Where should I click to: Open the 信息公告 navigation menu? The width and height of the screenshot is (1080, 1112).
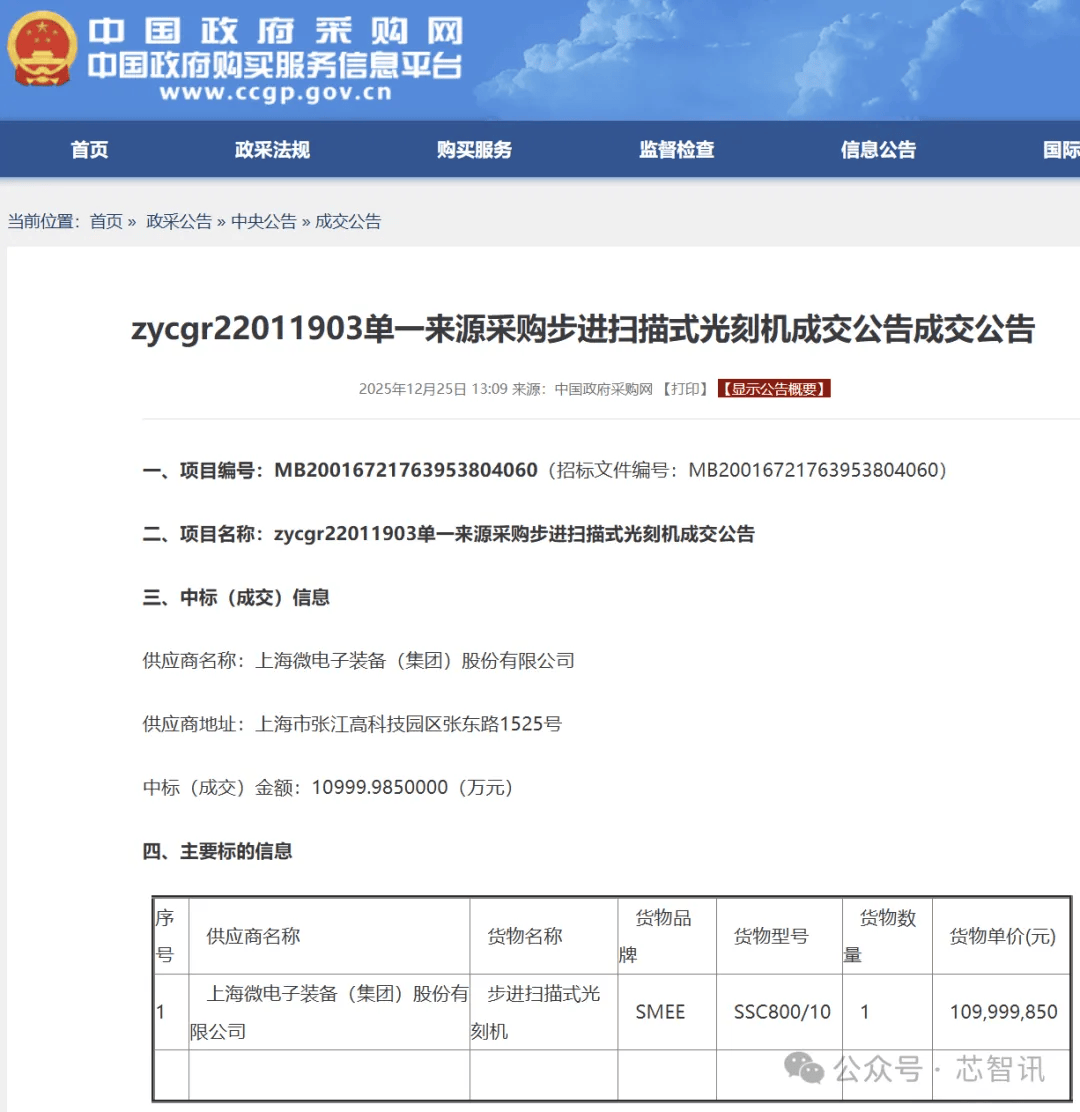(x=878, y=150)
